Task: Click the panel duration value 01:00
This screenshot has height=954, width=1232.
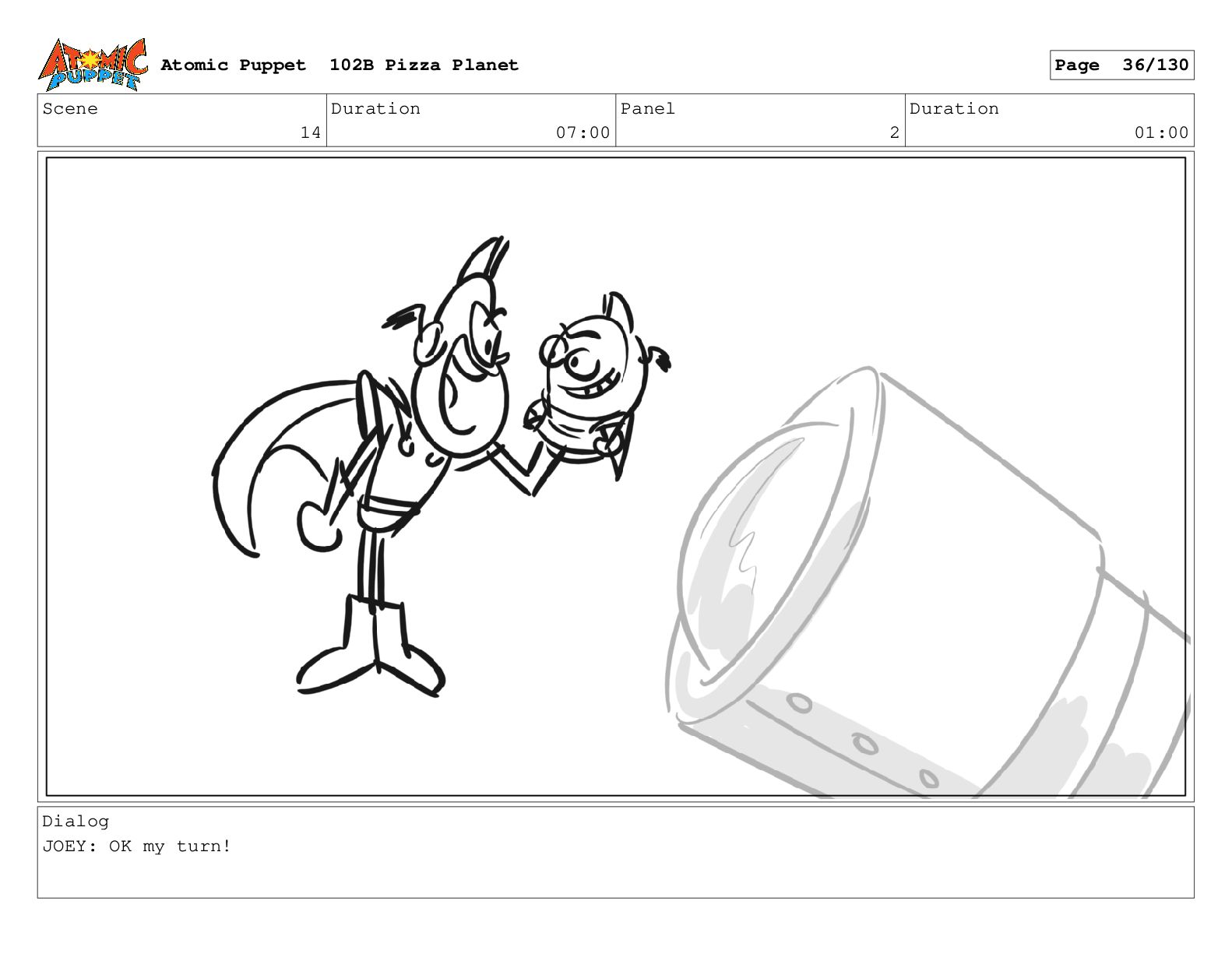Action: 1161,132
